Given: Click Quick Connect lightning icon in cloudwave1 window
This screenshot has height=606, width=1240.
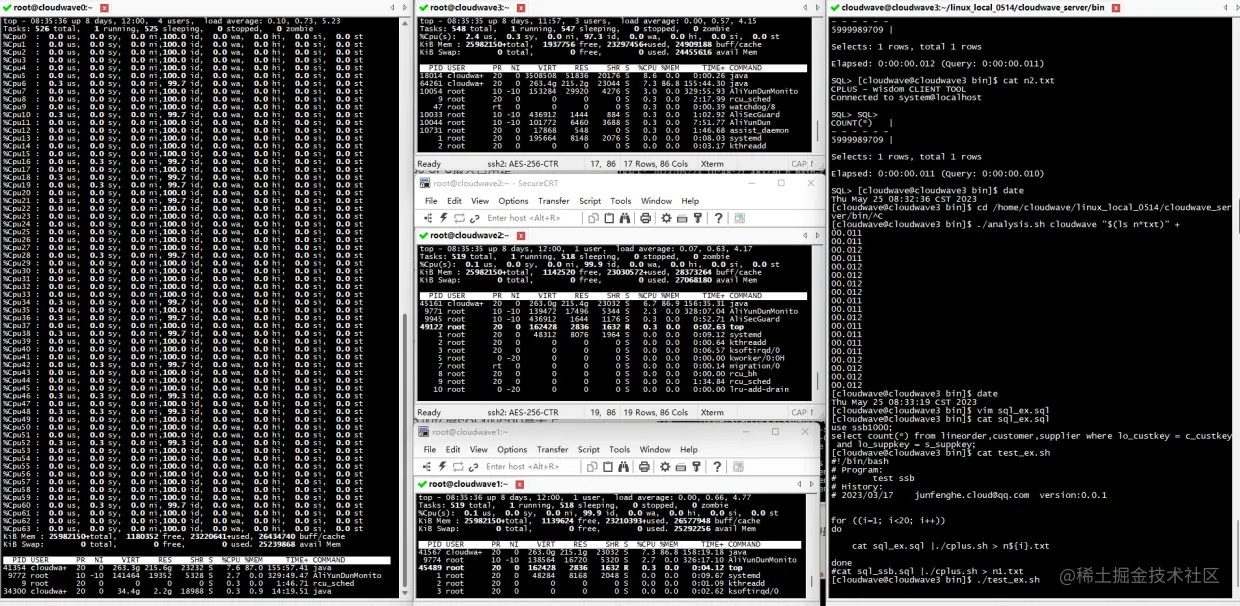Looking at the screenshot, I should (442, 467).
